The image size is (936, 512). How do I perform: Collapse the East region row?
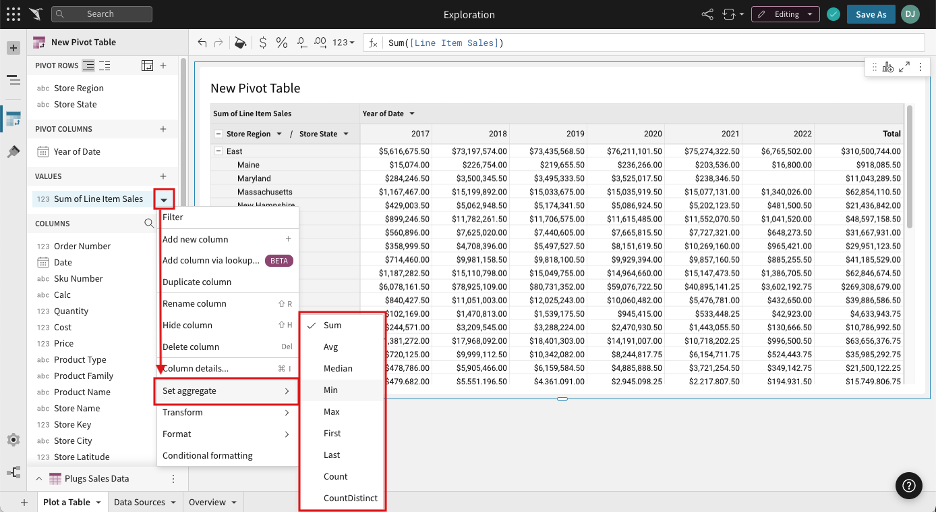coord(218,151)
